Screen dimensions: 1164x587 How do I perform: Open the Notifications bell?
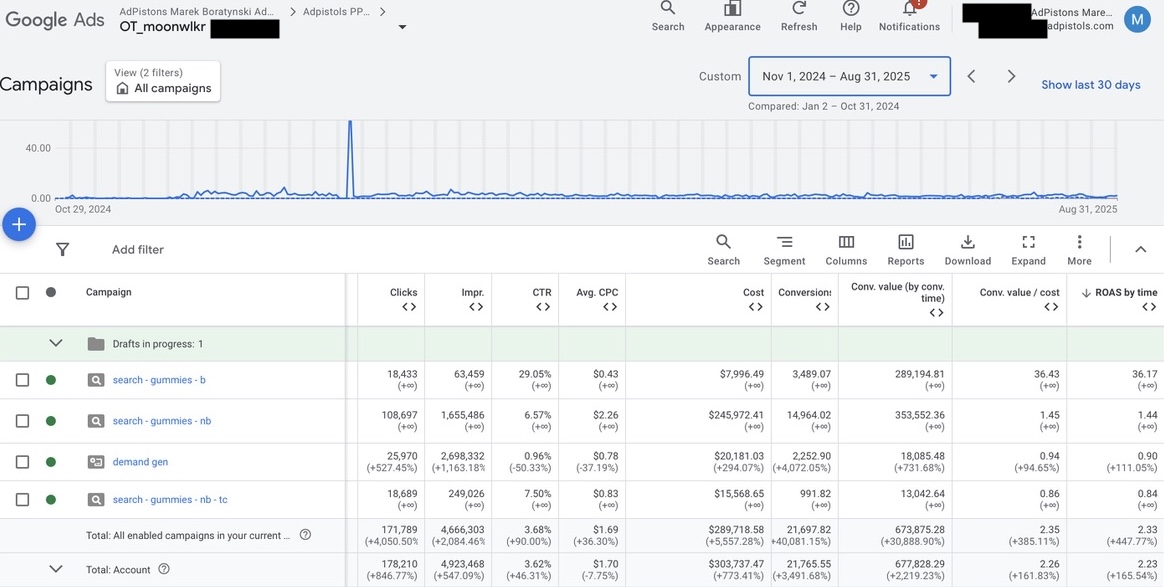(x=909, y=16)
